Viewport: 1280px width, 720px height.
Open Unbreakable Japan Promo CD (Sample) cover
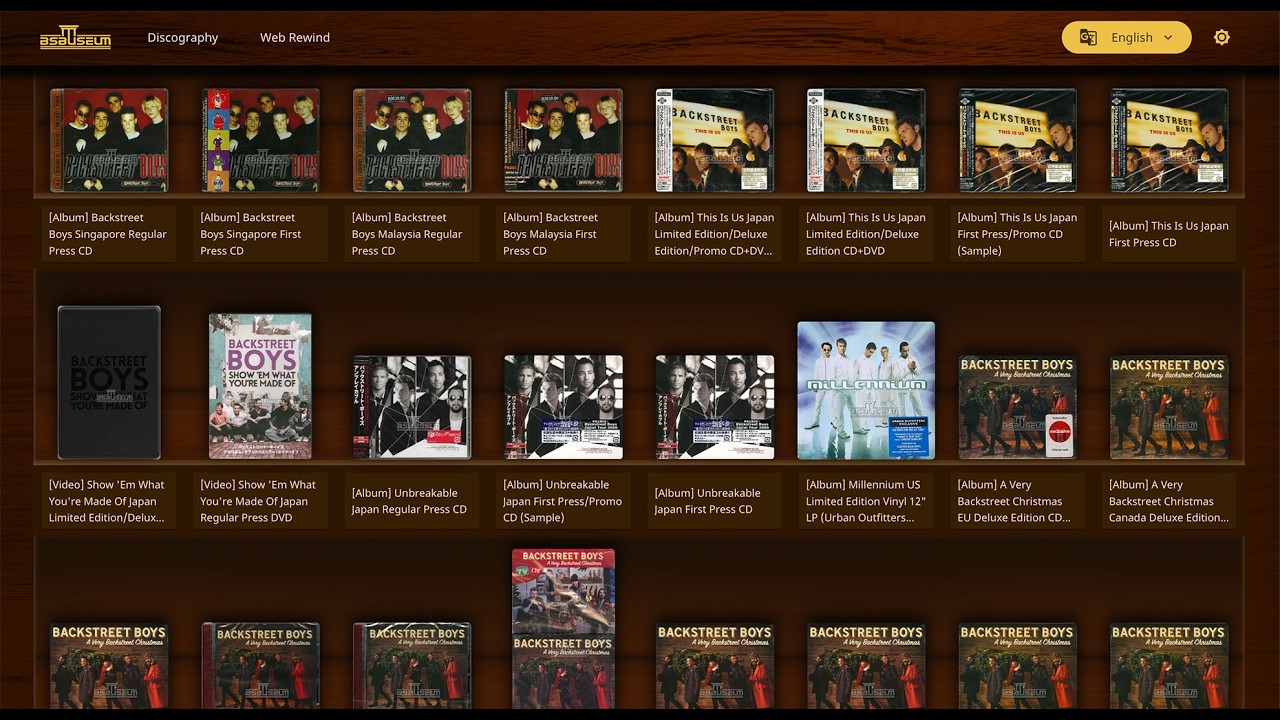point(563,407)
